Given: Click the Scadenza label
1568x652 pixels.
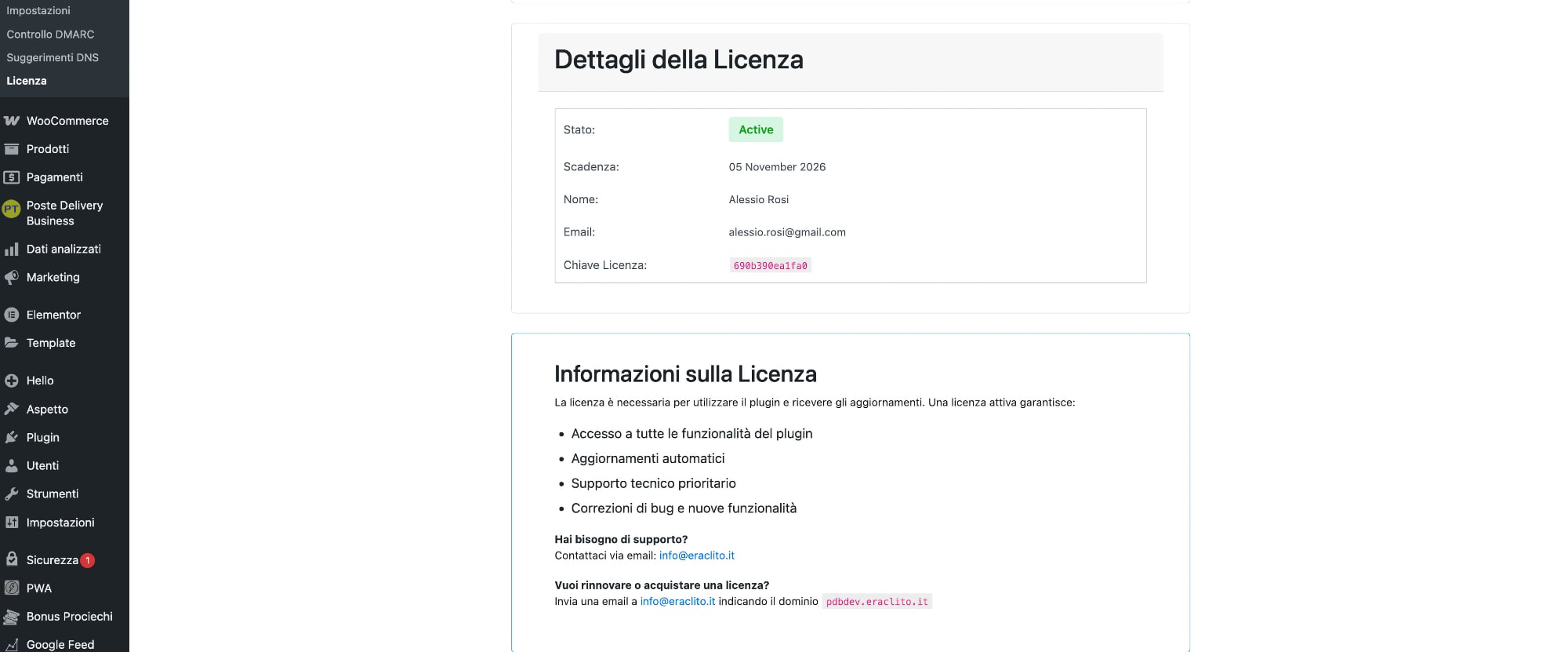Looking at the screenshot, I should pos(591,167).
